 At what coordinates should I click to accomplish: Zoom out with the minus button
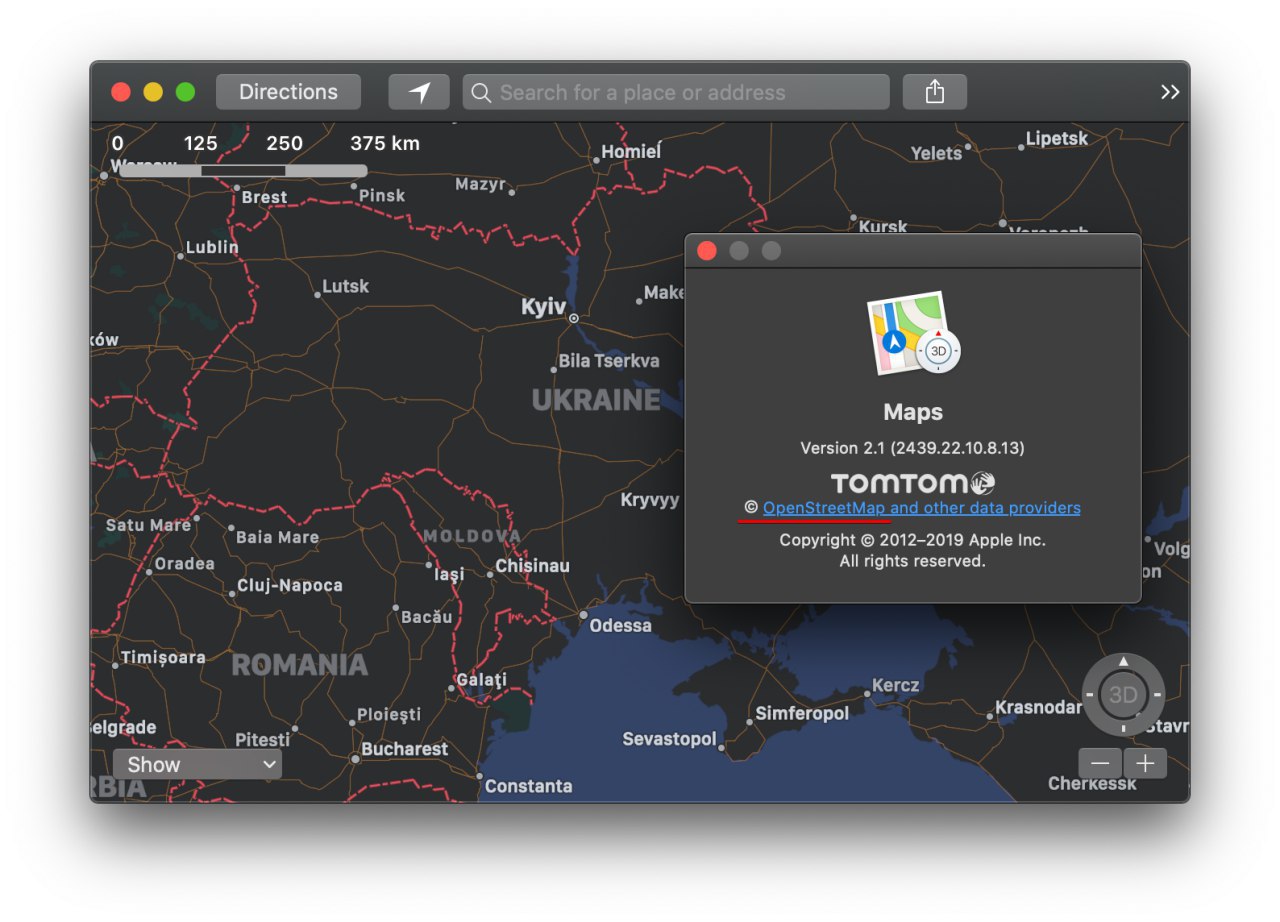click(1100, 763)
